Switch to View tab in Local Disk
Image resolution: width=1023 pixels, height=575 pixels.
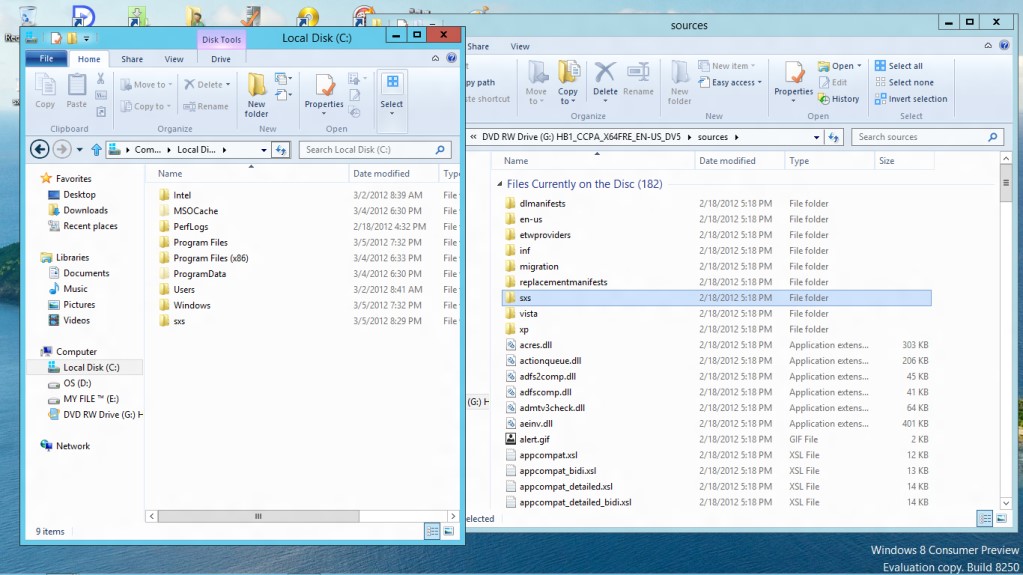click(174, 59)
